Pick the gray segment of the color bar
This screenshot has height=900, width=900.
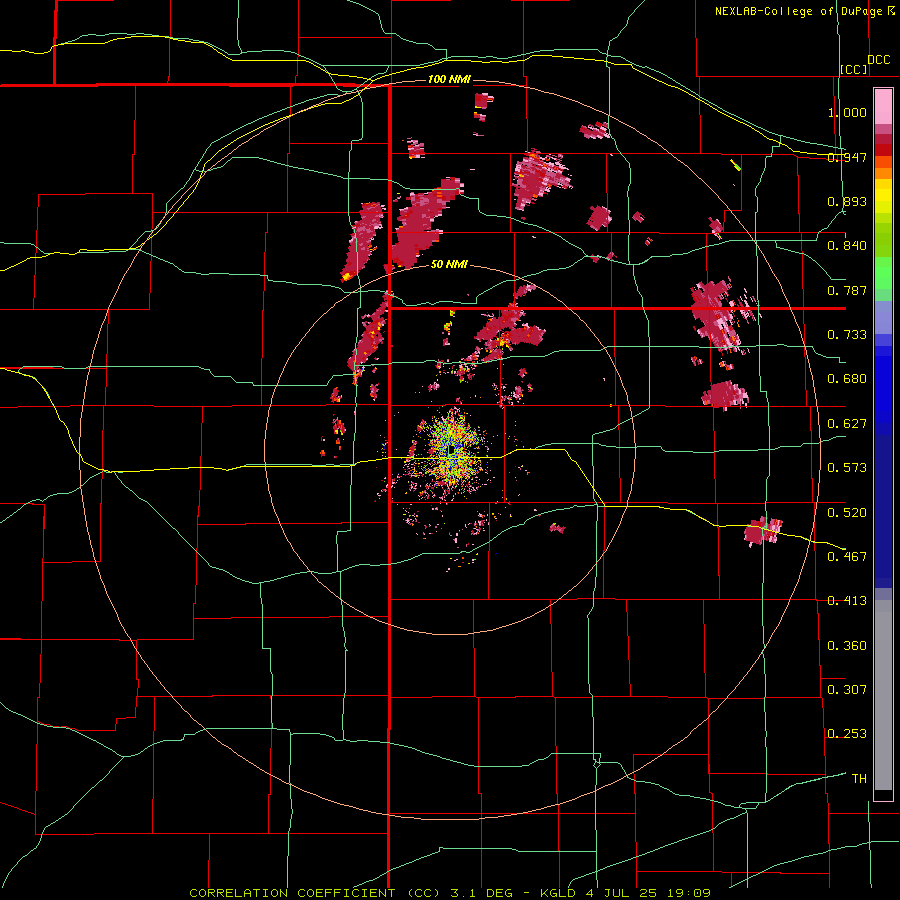[883, 695]
